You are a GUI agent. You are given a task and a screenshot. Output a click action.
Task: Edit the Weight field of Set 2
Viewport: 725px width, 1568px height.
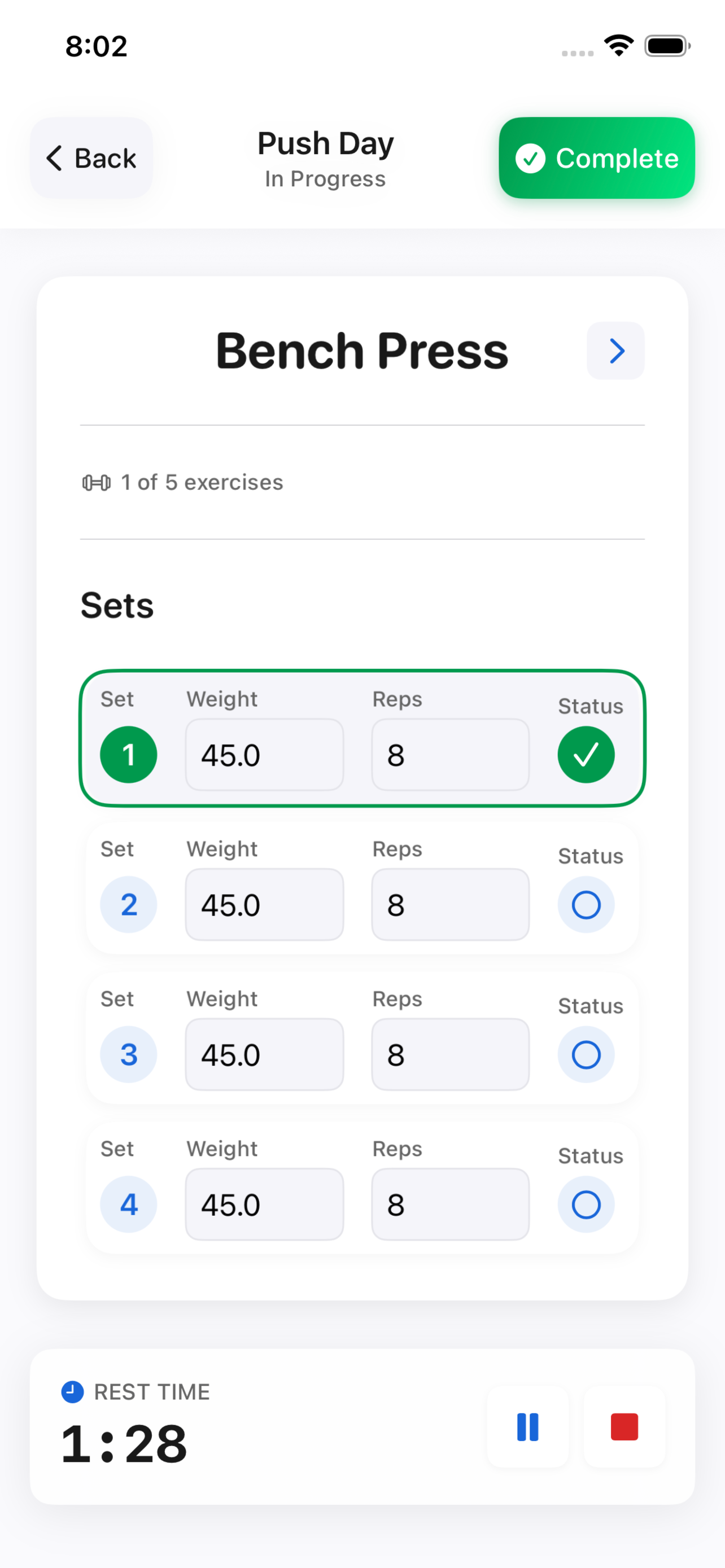pyautogui.click(x=264, y=905)
